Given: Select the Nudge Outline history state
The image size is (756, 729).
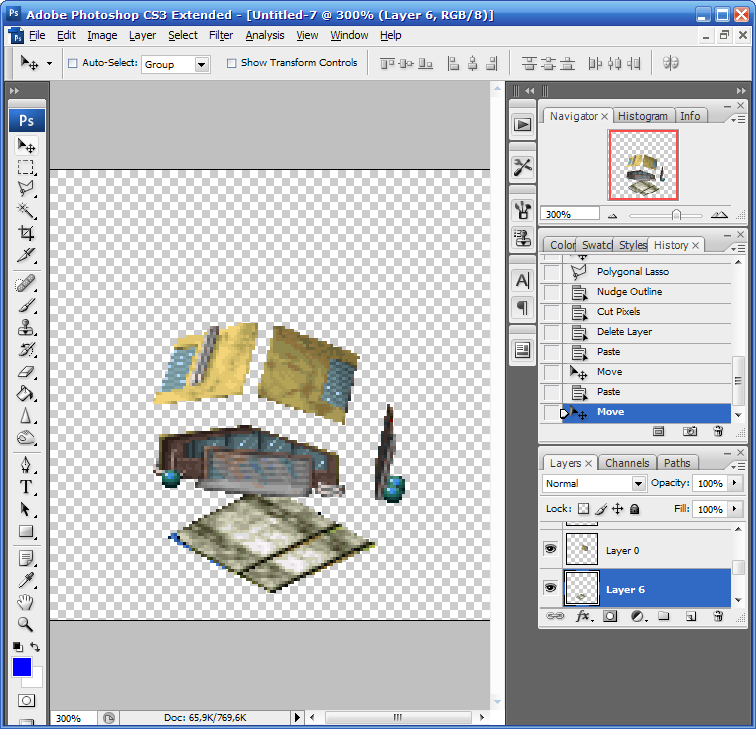Looking at the screenshot, I should coord(647,292).
